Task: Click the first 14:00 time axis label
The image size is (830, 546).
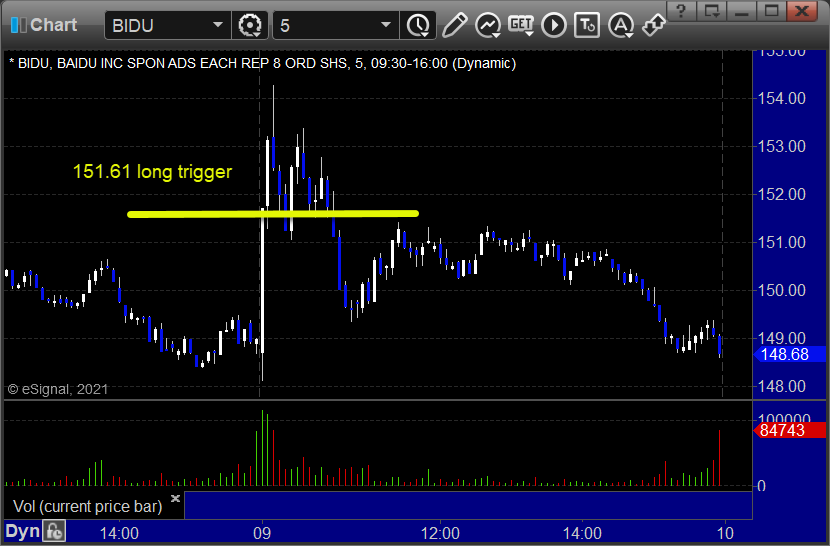Action: pos(119,533)
